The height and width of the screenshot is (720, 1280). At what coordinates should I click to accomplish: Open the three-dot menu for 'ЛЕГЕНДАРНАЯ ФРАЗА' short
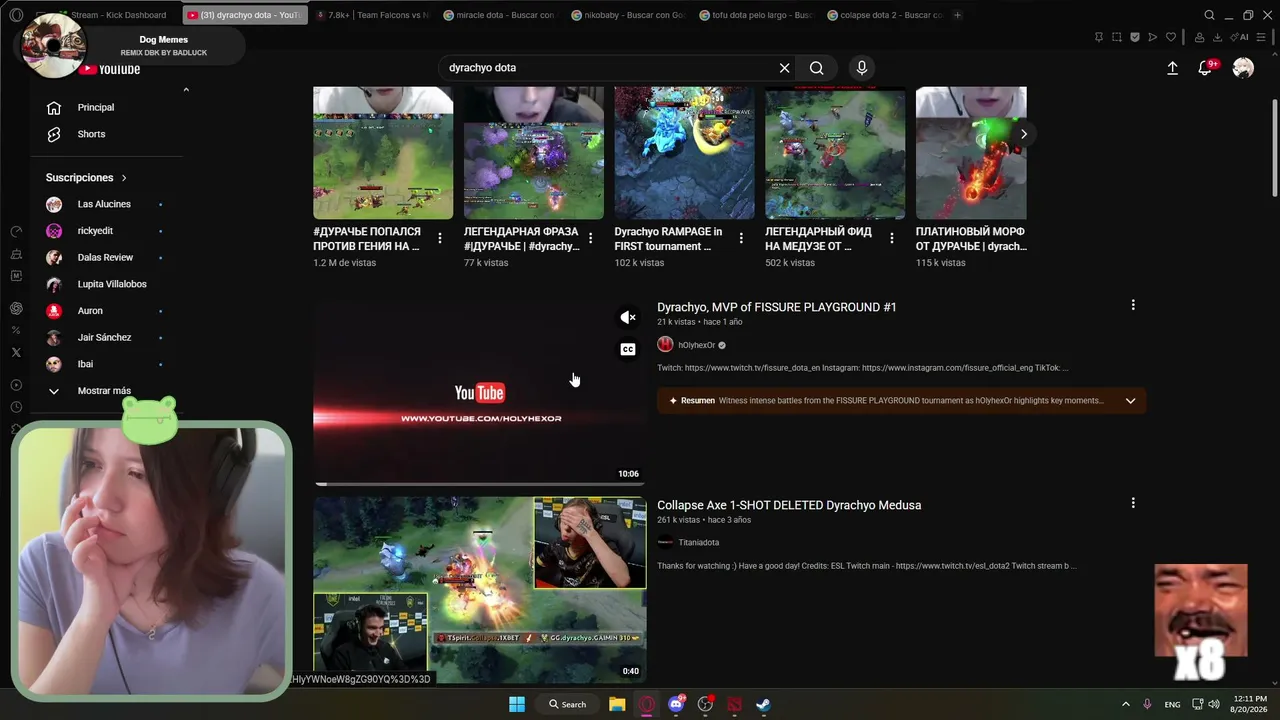[x=591, y=238]
